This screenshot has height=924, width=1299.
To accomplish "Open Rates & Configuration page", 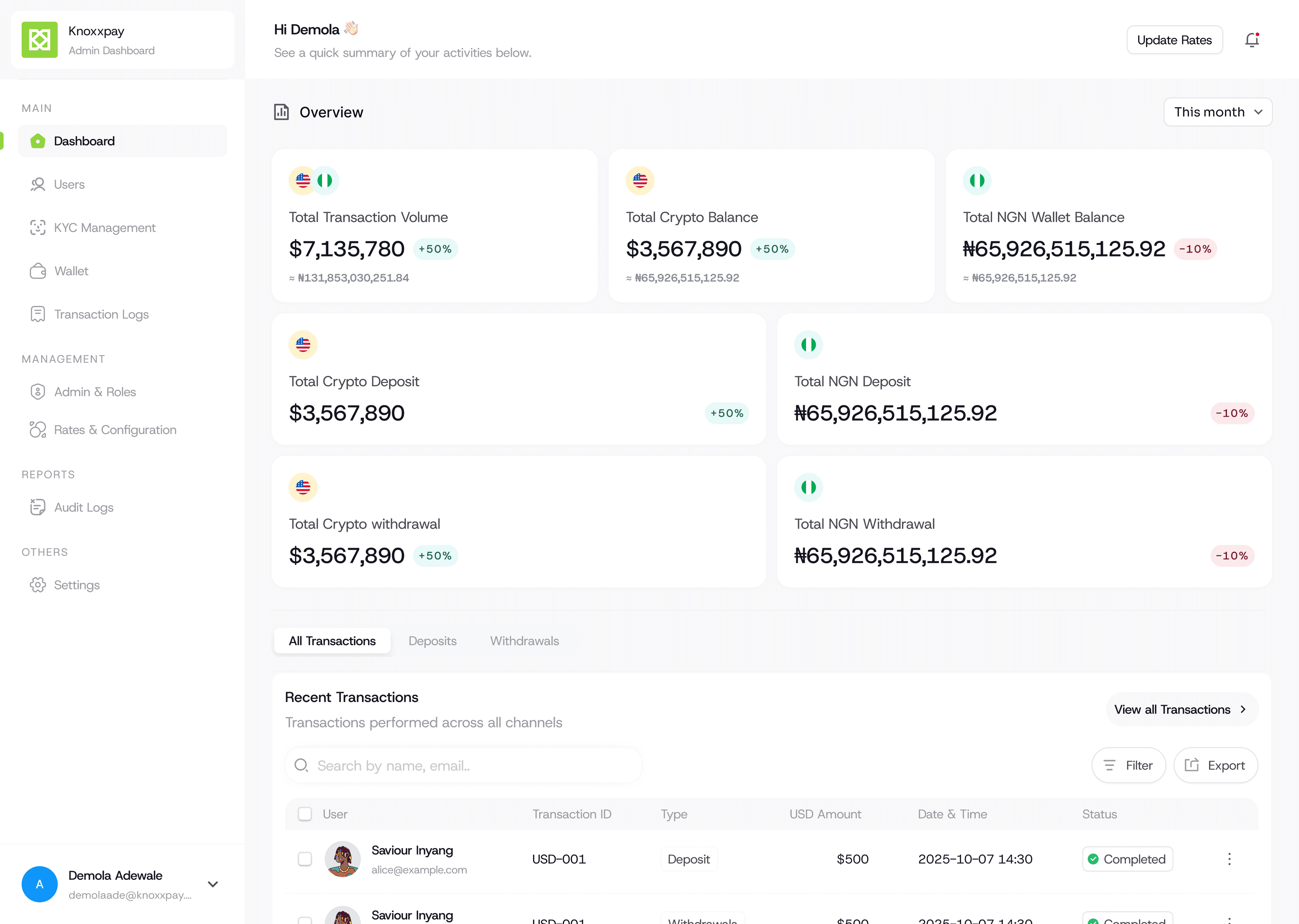I will [x=122, y=430].
